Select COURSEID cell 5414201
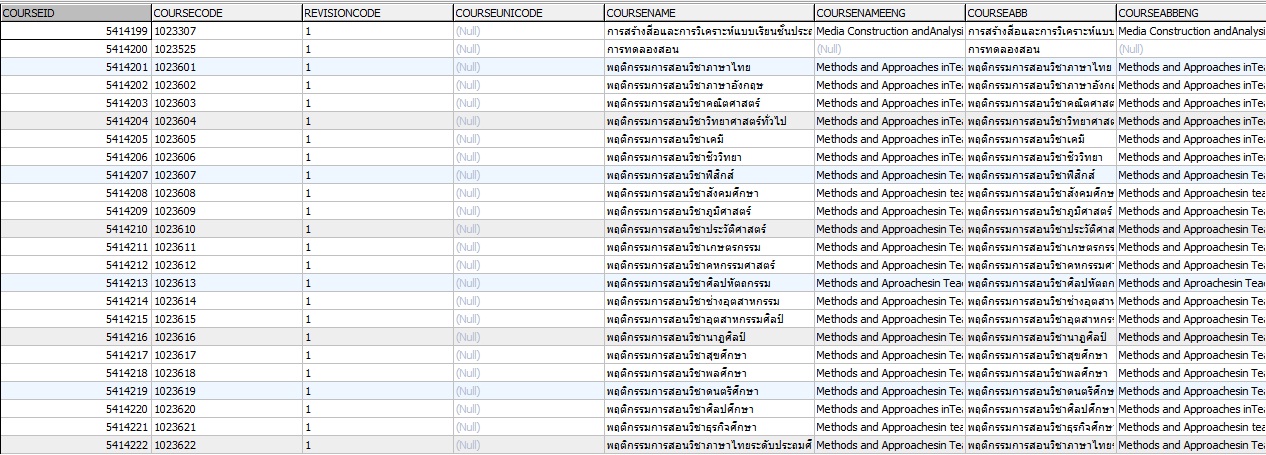The width and height of the screenshot is (1266, 455). click(x=75, y=67)
